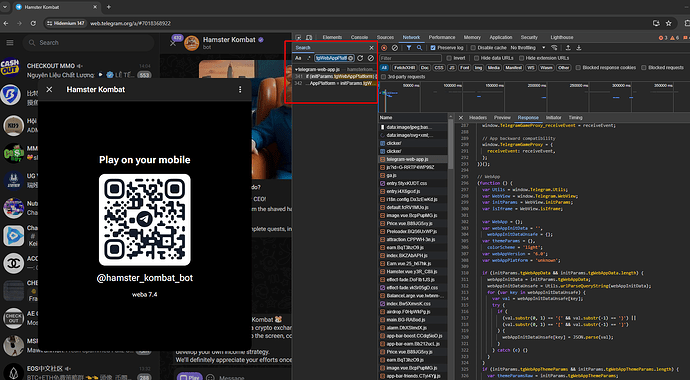This screenshot has height=380, width=690.
Task: Switch to the Timing tab
Action: (x=575, y=117)
